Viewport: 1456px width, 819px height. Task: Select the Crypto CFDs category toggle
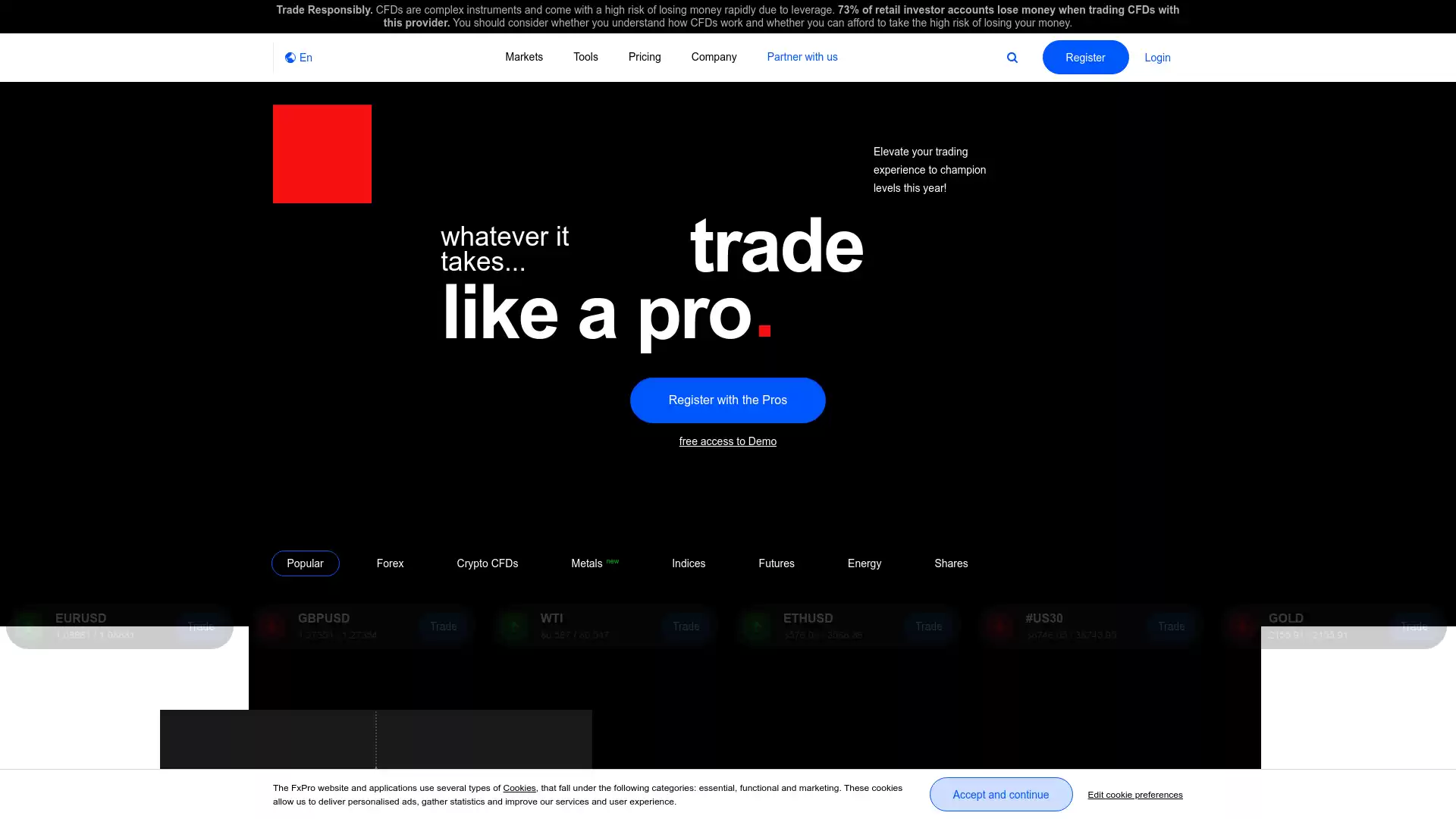click(487, 563)
